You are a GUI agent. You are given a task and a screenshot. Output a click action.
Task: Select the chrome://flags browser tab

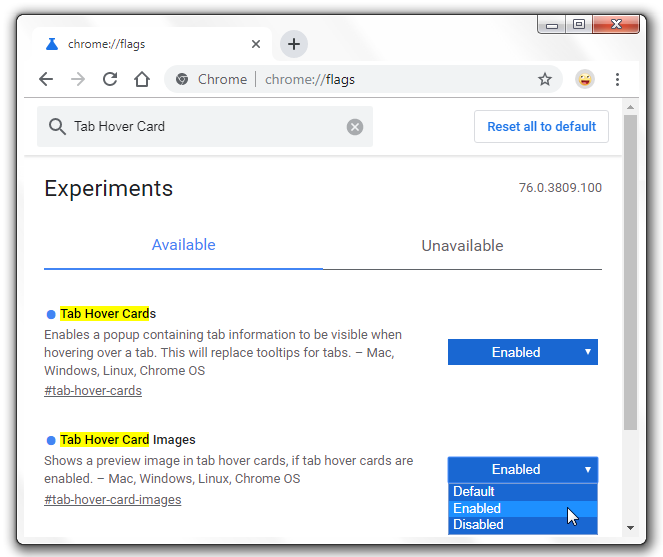[152, 44]
